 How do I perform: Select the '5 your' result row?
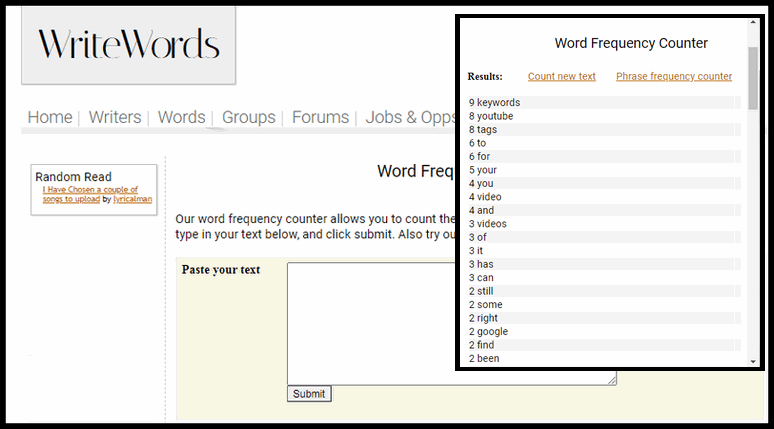point(604,170)
